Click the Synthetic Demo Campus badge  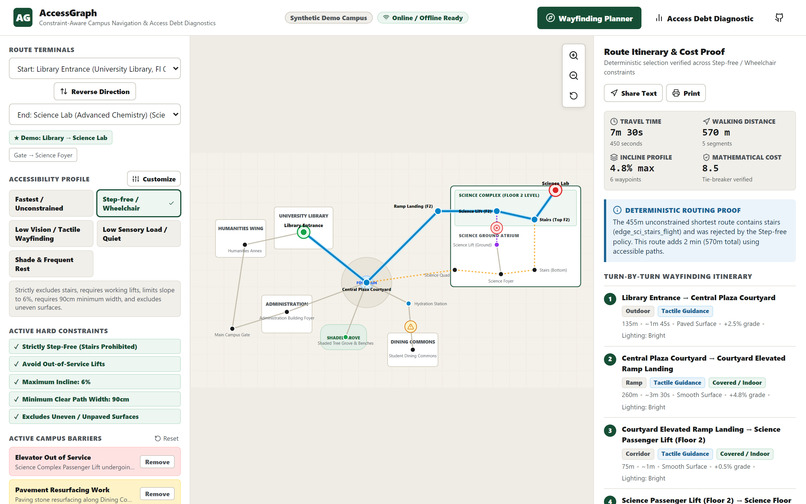[328, 18]
